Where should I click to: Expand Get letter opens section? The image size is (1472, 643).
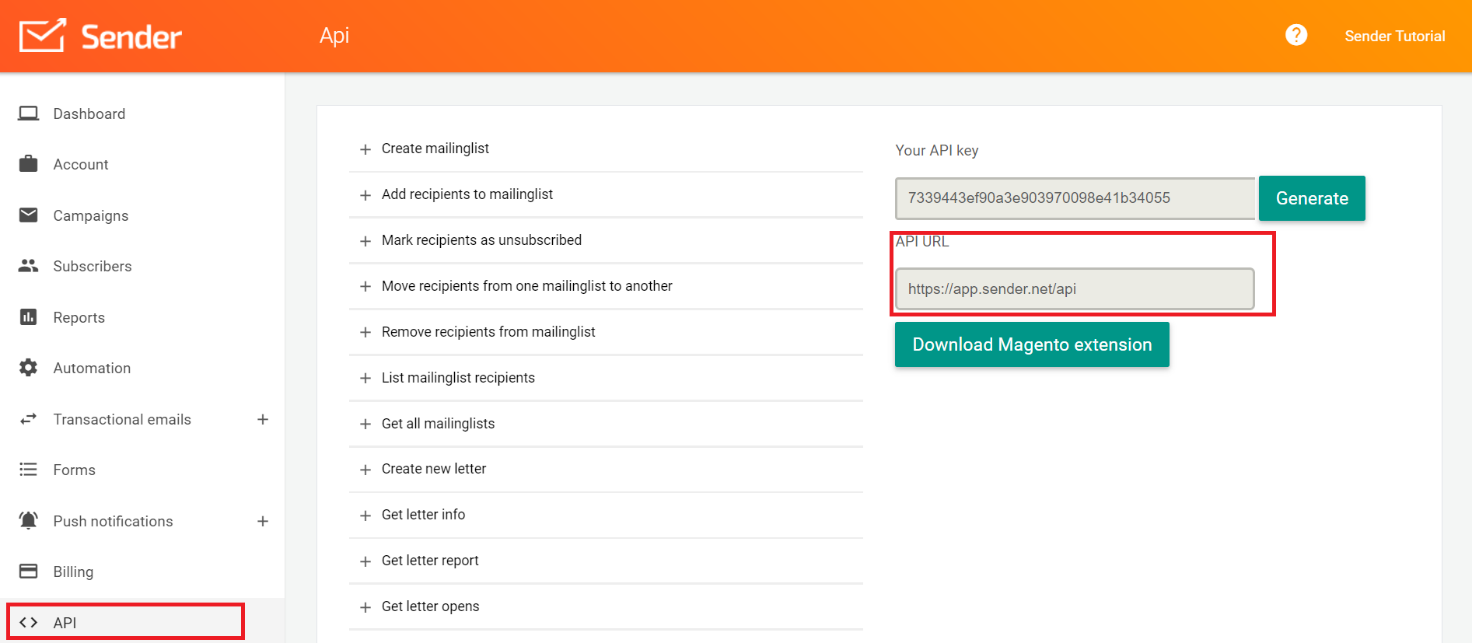(x=606, y=607)
